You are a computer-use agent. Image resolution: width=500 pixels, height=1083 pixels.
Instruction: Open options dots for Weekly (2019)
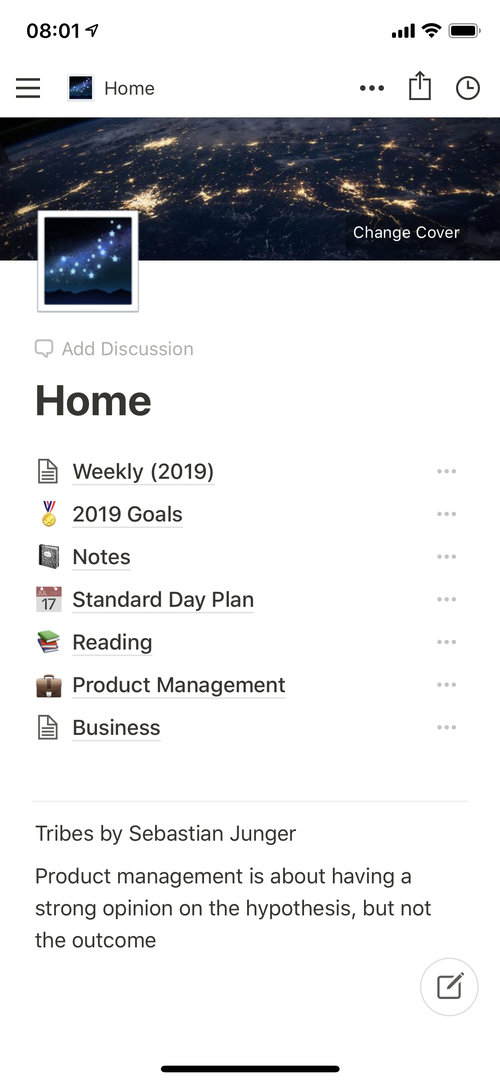coord(446,472)
